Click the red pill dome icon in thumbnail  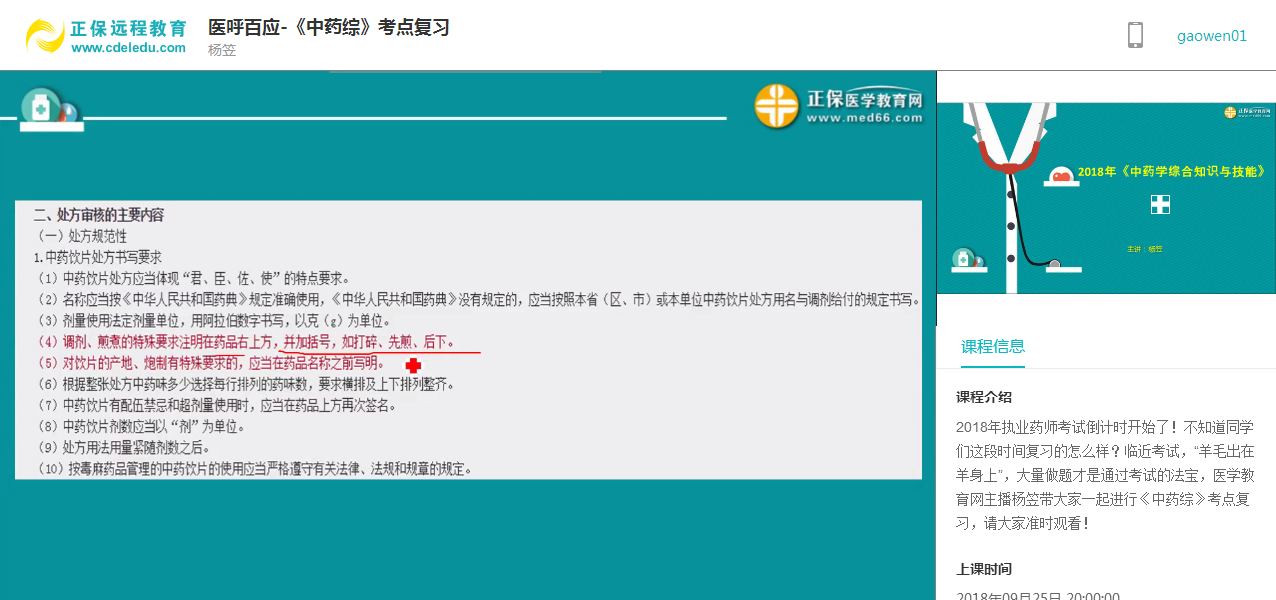(1059, 177)
